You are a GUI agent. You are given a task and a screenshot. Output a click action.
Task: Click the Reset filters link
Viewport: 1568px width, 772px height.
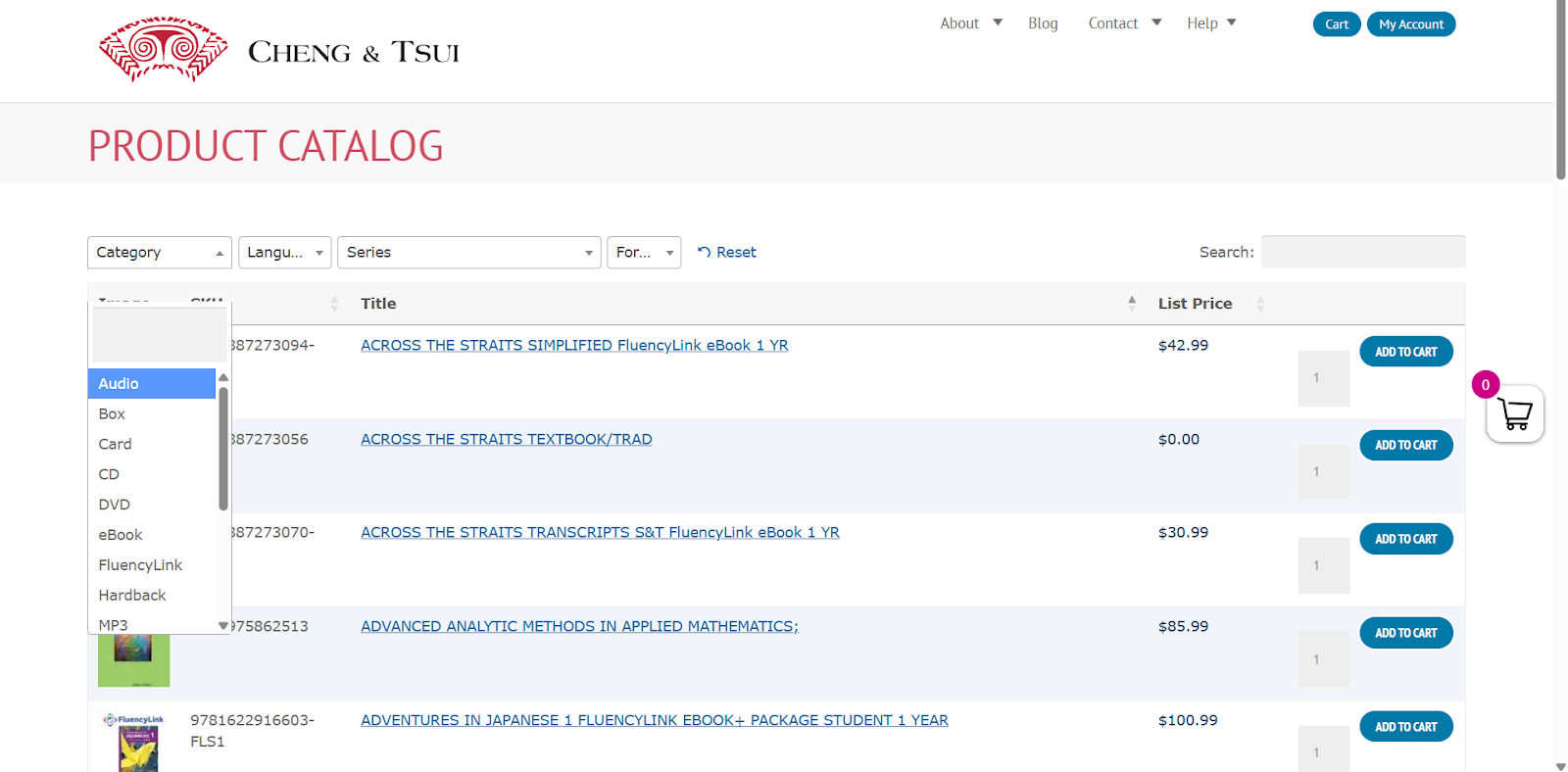[727, 252]
